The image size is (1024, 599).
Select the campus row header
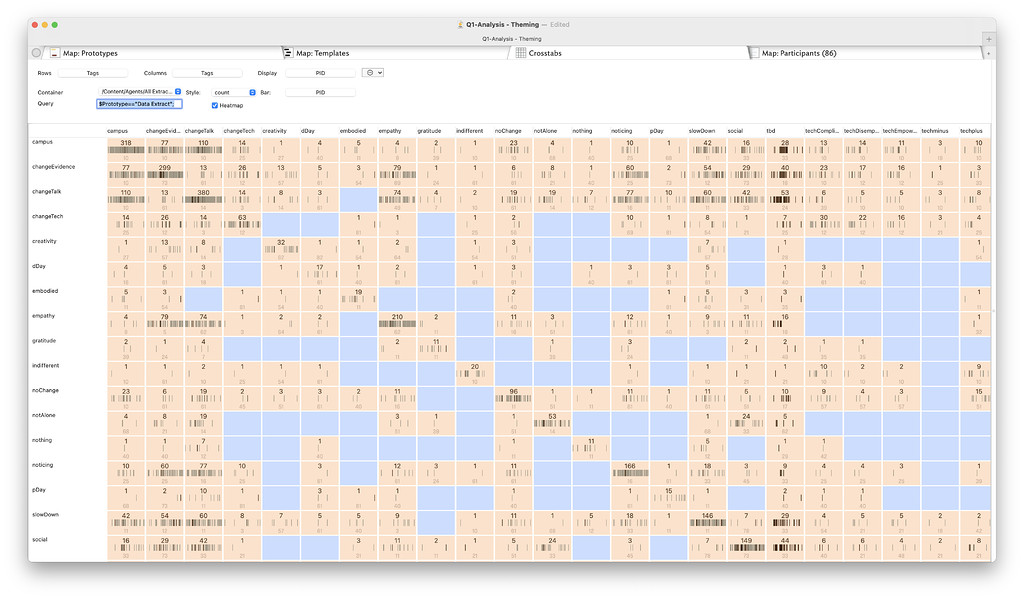point(42,141)
